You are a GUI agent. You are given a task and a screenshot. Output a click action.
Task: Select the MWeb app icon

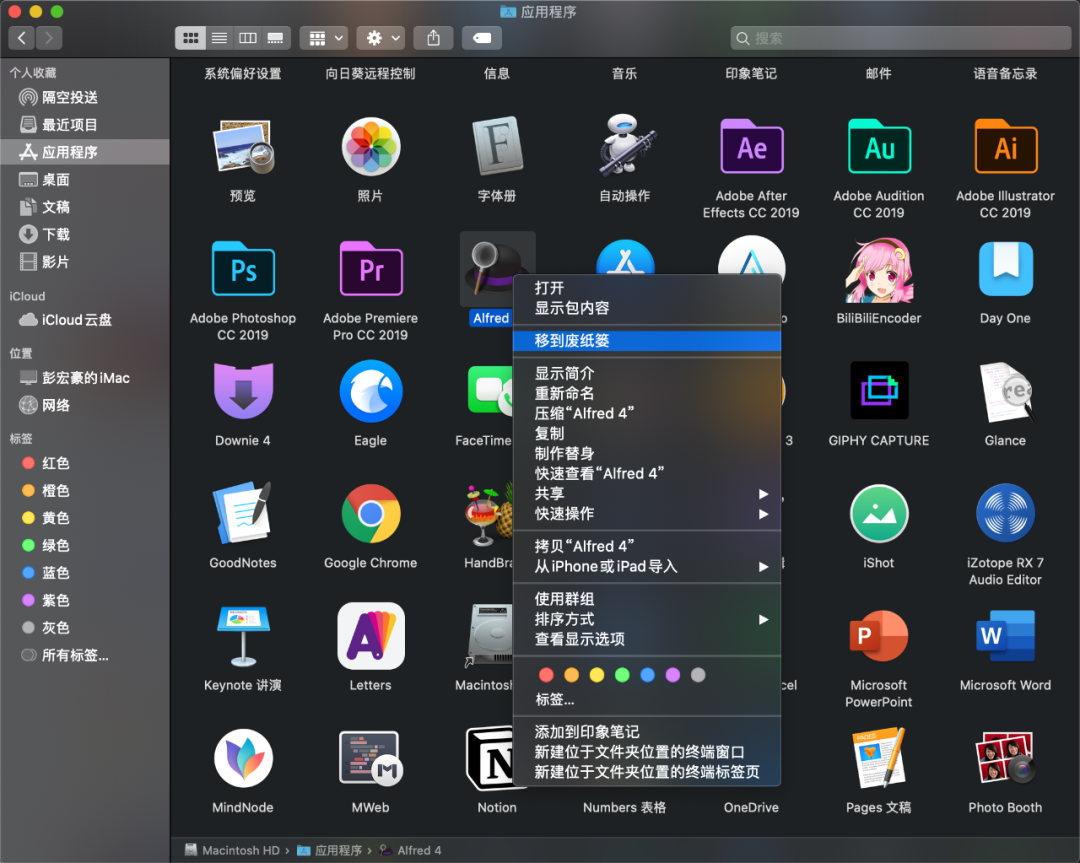371,758
